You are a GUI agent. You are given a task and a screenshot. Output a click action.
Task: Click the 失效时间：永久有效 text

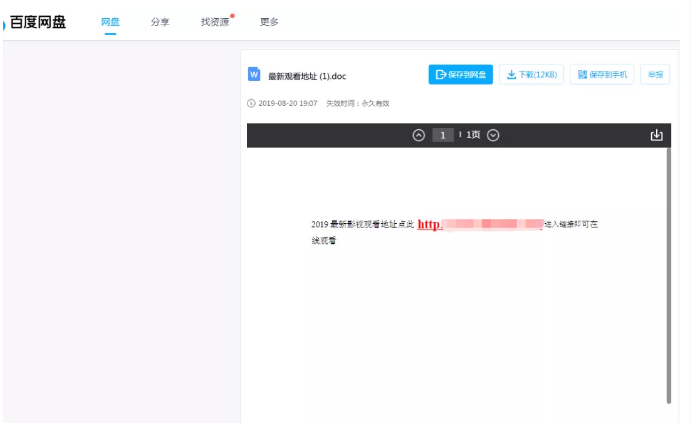click(358, 104)
